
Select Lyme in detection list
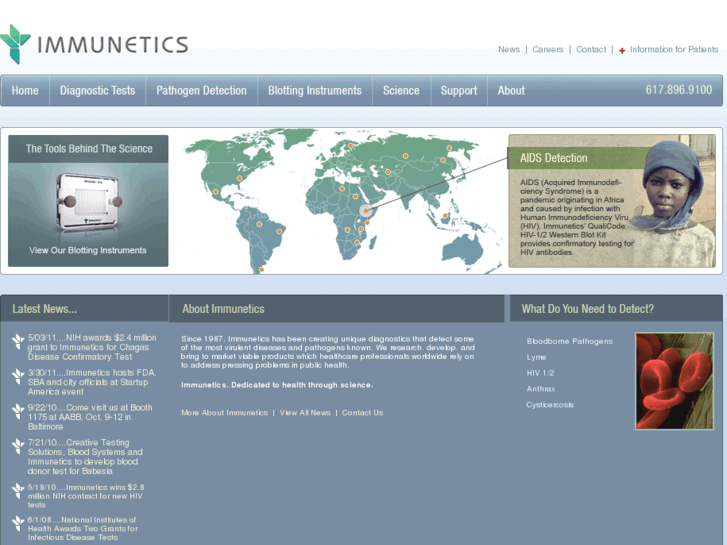[x=536, y=357]
